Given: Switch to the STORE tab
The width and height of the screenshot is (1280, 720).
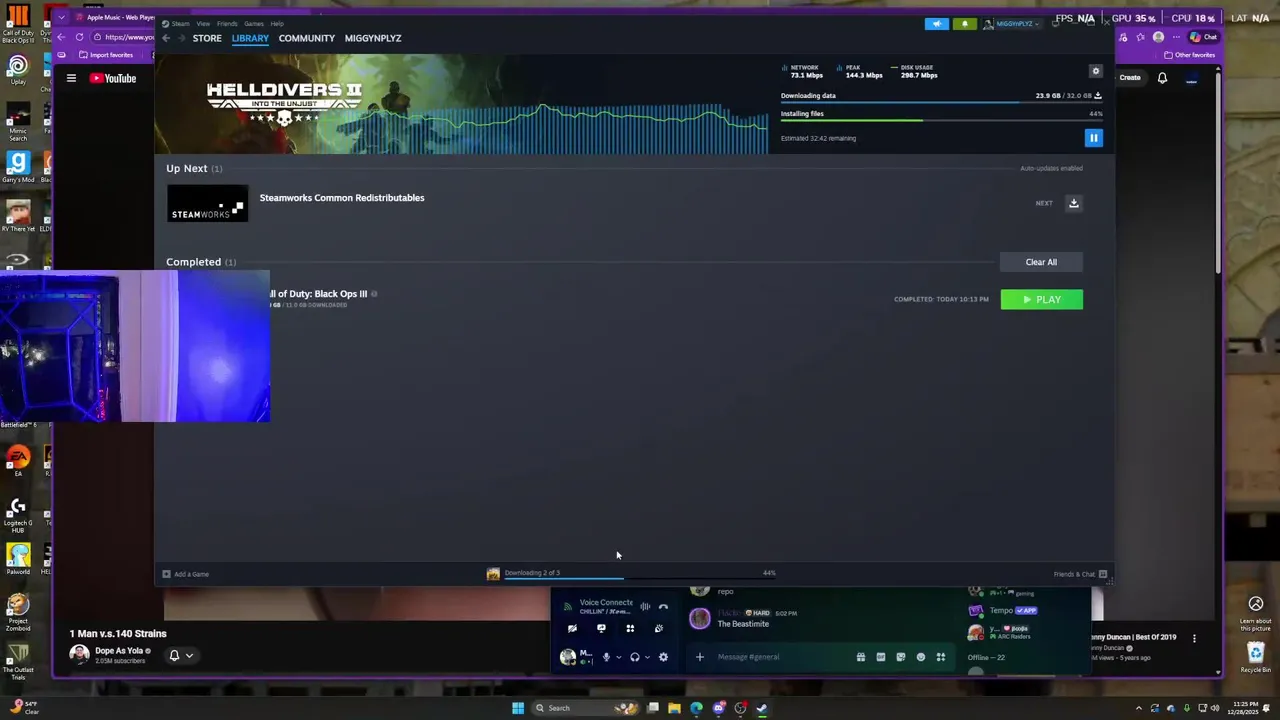Looking at the screenshot, I should tap(207, 38).
